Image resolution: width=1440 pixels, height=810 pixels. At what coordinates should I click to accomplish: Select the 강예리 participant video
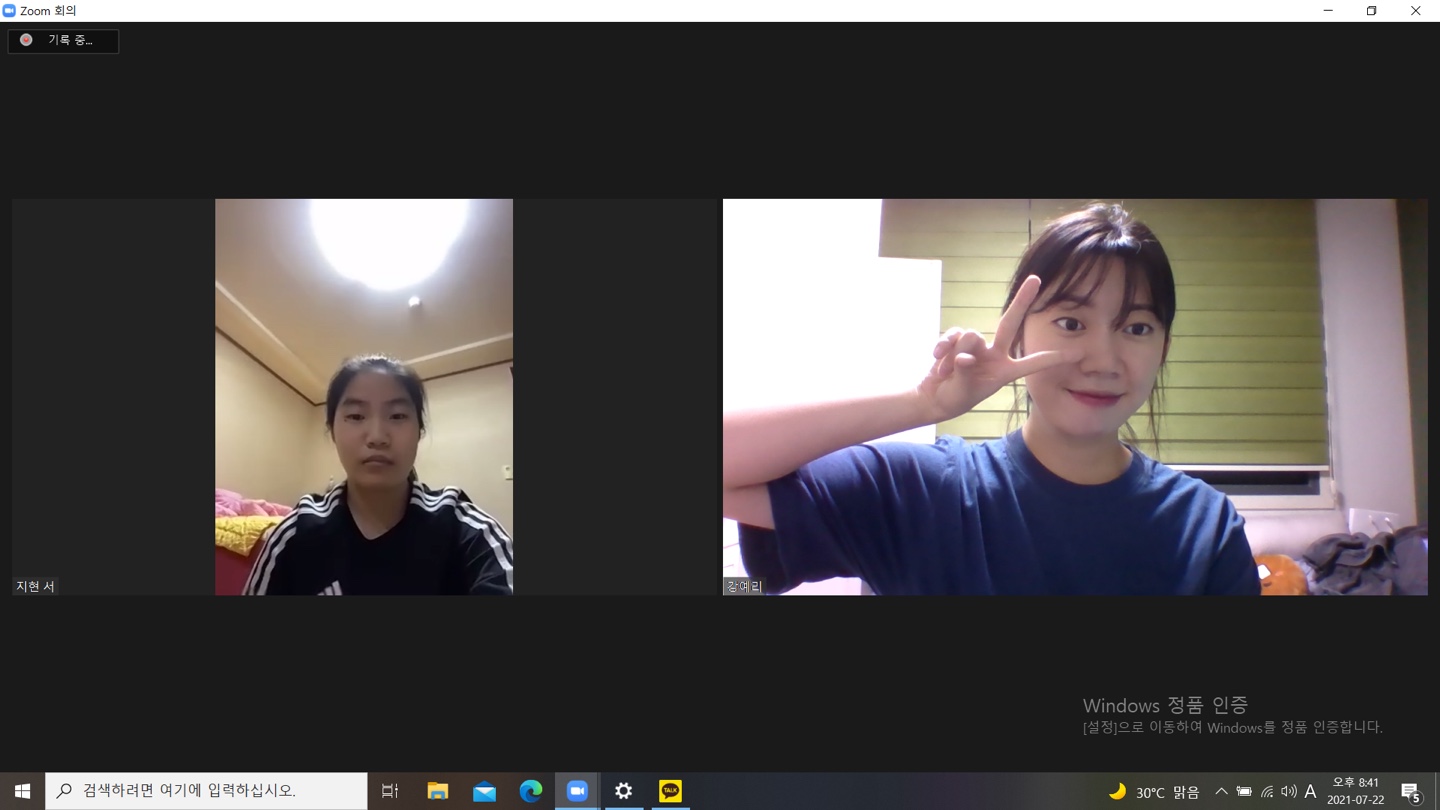[1075, 397]
